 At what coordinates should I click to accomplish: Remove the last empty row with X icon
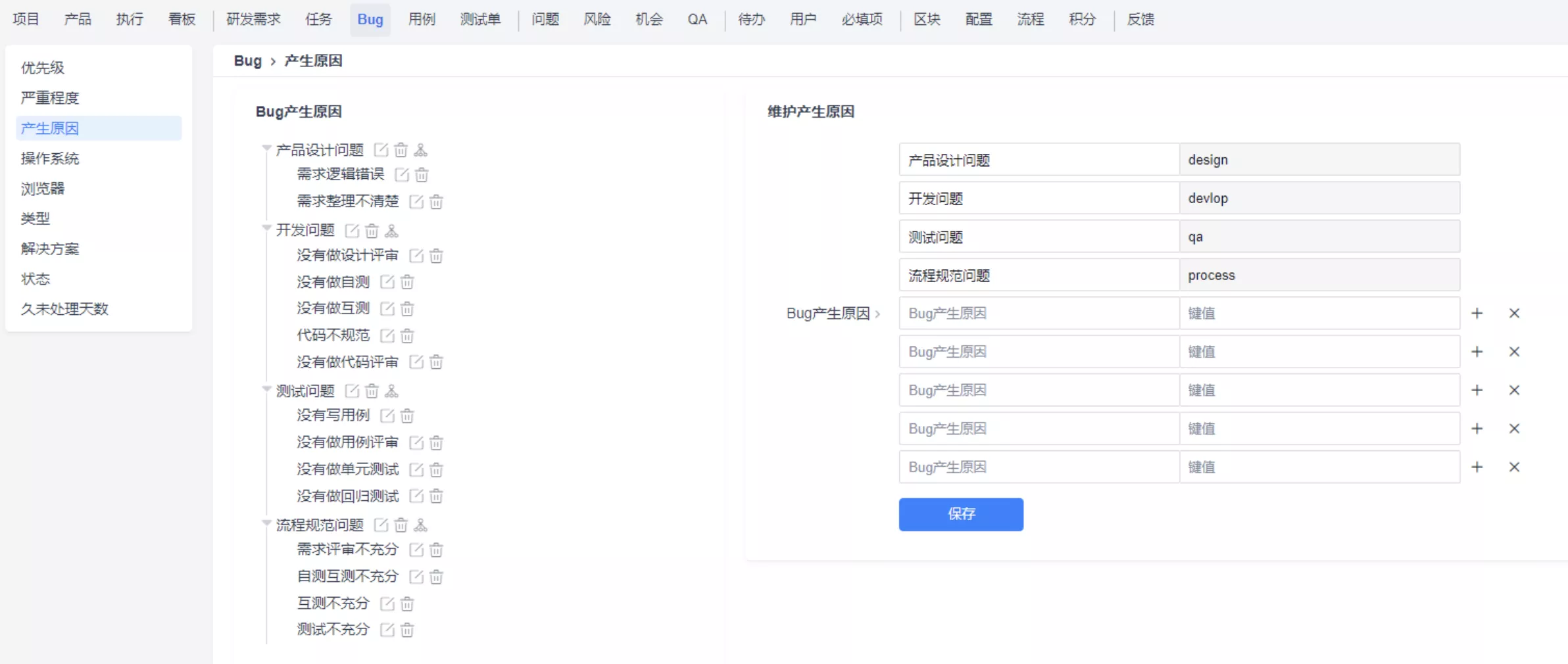[x=1514, y=467]
